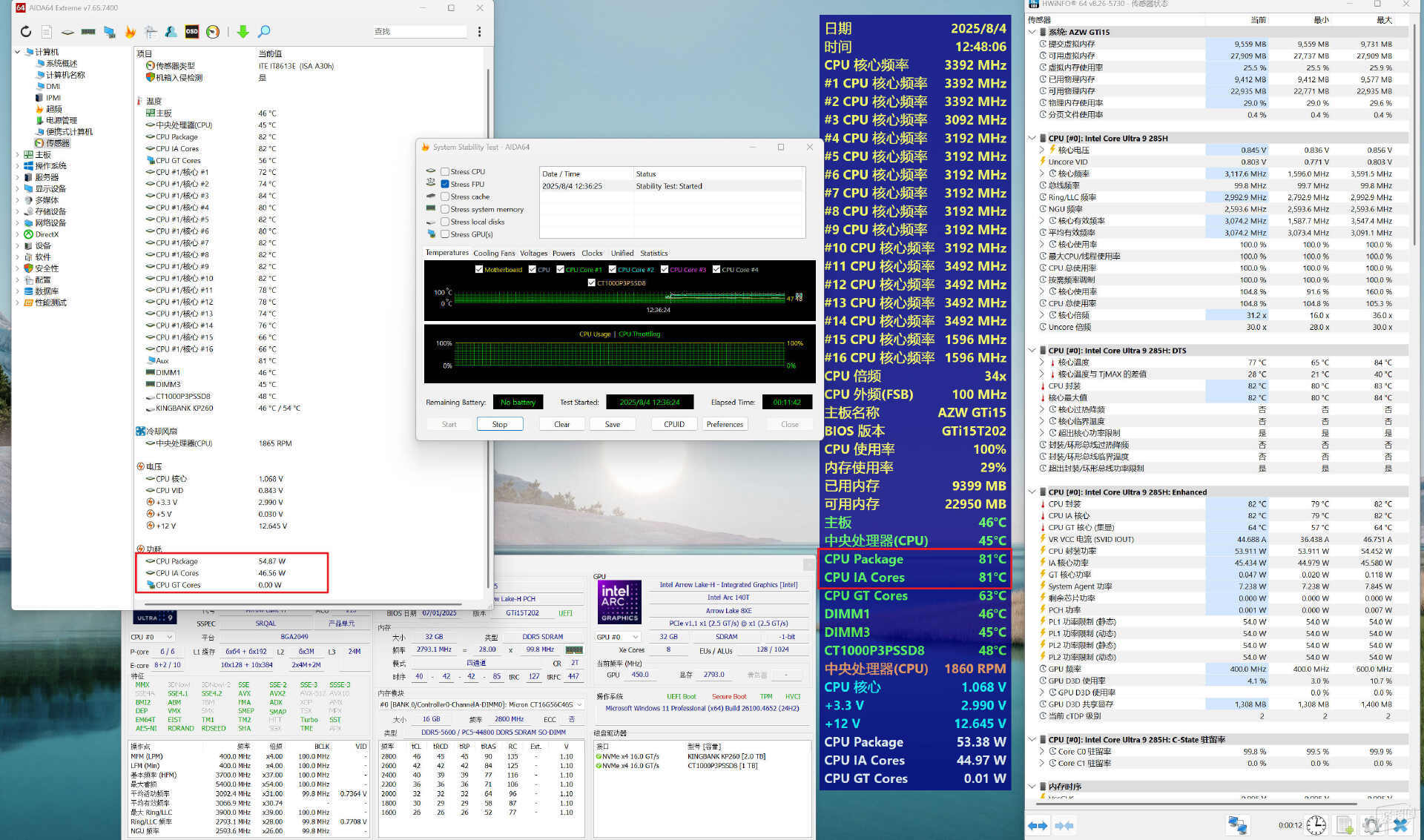Click HWiNFO expand-columns blue arrows icon

point(1038,824)
